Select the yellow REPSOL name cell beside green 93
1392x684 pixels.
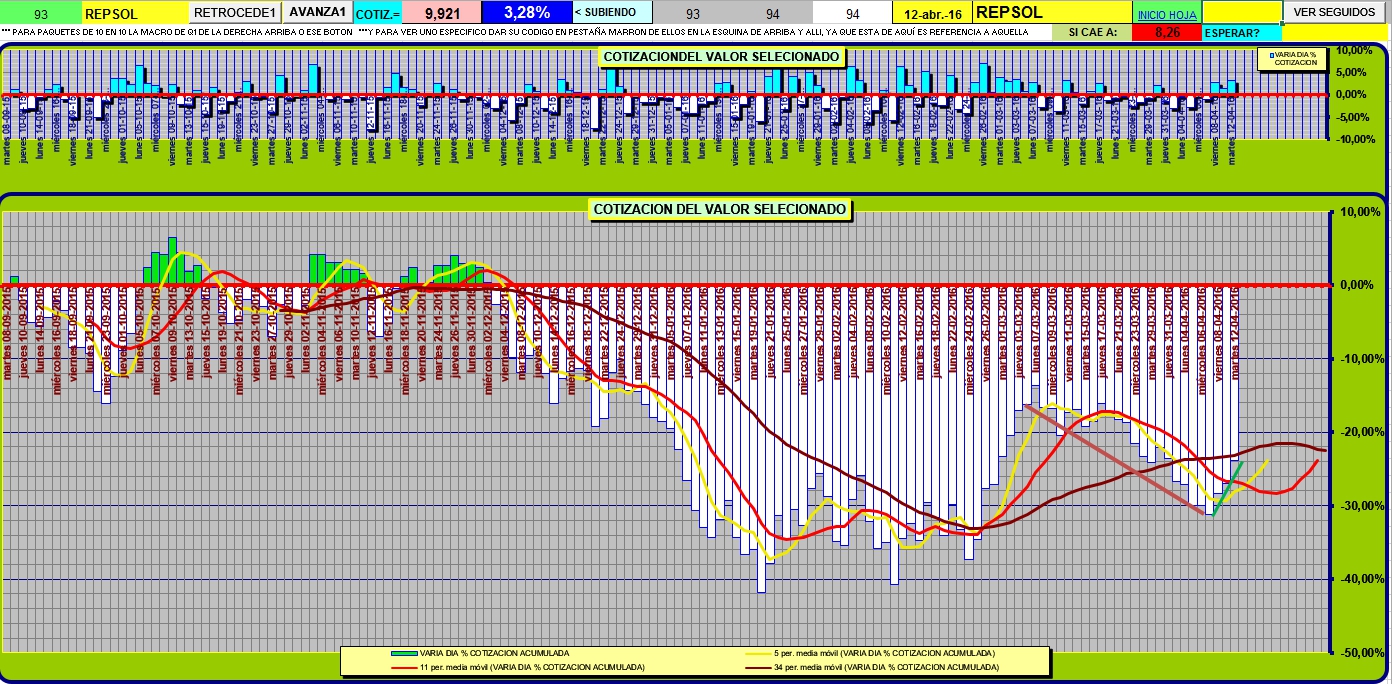(x=134, y=14)
